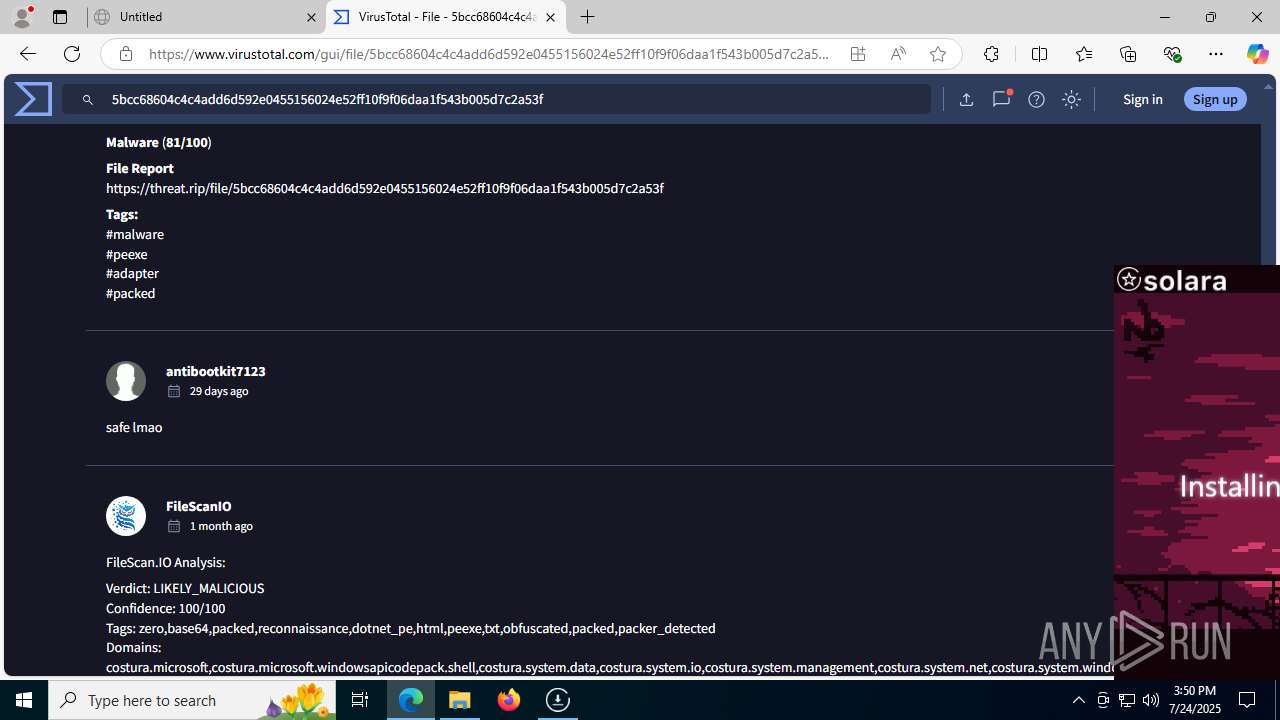
Task: Click the 'Confidence: 100/100' line
Action: pyautogui.click(x=166, y=608)
